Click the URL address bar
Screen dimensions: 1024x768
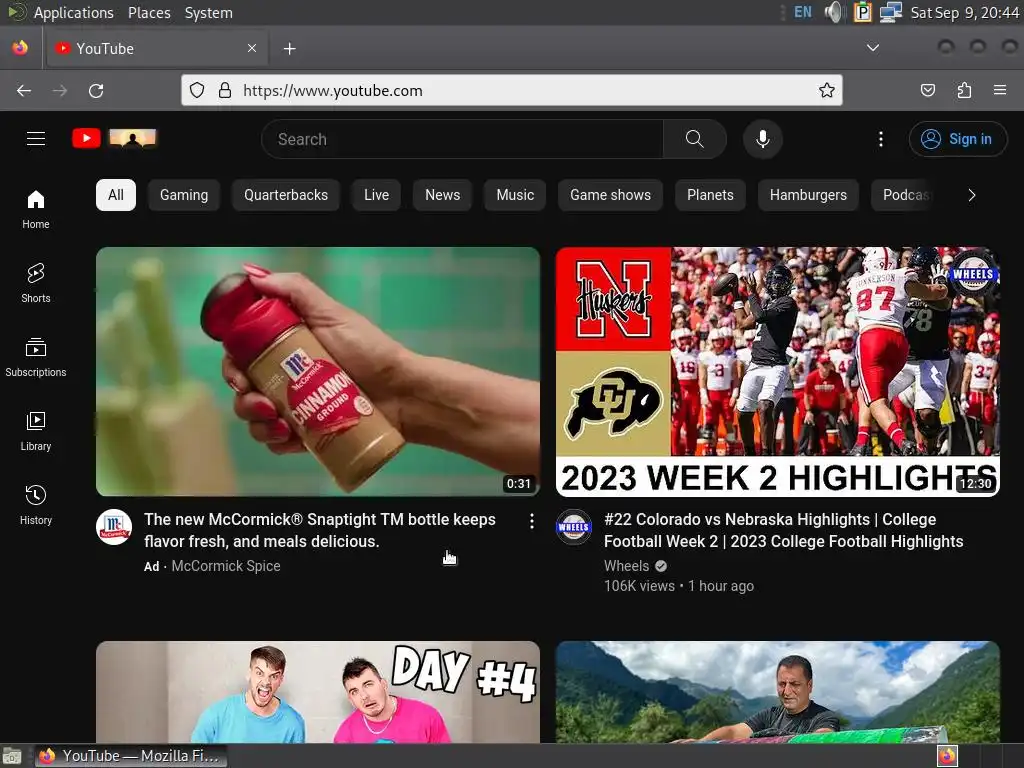(511, 91)
